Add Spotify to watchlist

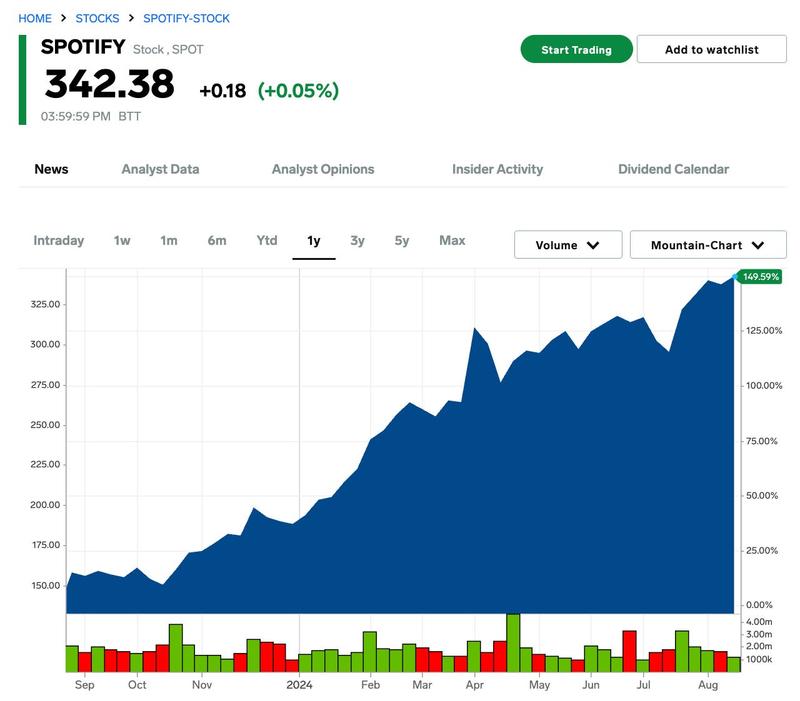pyautogui.click(x=711, y=50)
